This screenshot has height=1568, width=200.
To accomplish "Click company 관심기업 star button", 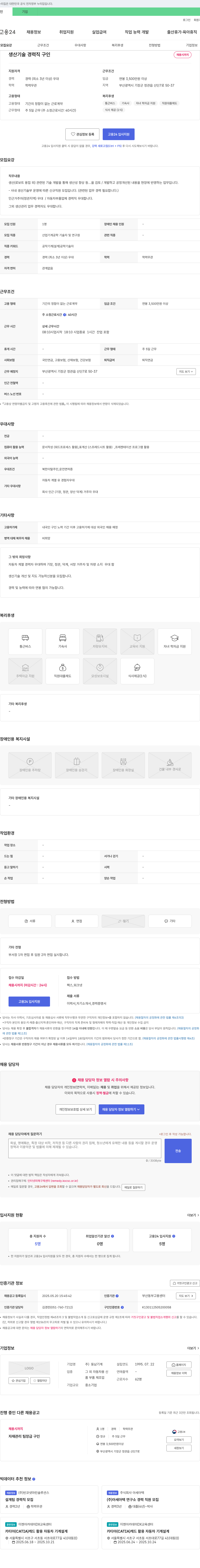I will coord(19,1380).
